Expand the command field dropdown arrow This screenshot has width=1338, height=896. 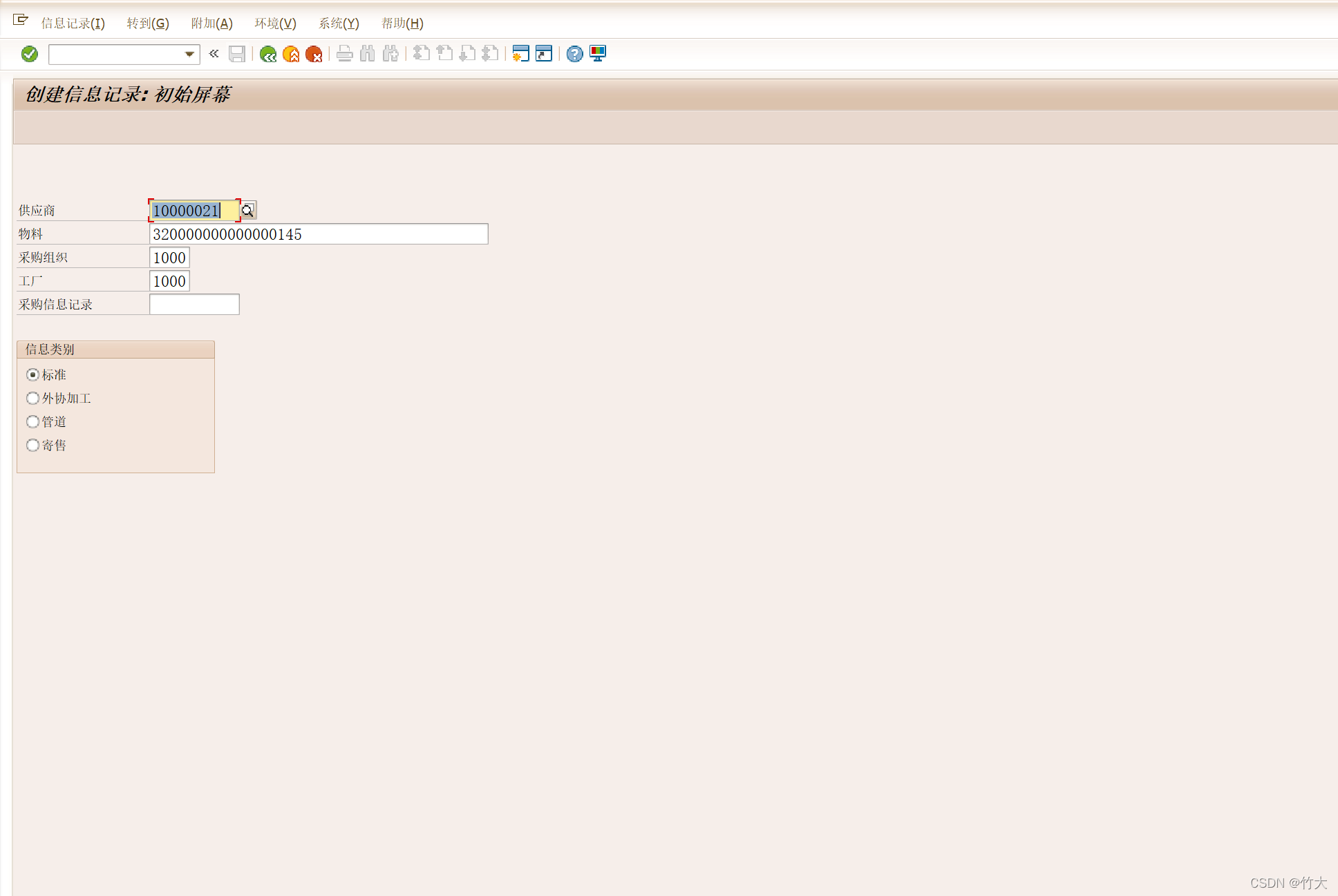coord(189,54)
